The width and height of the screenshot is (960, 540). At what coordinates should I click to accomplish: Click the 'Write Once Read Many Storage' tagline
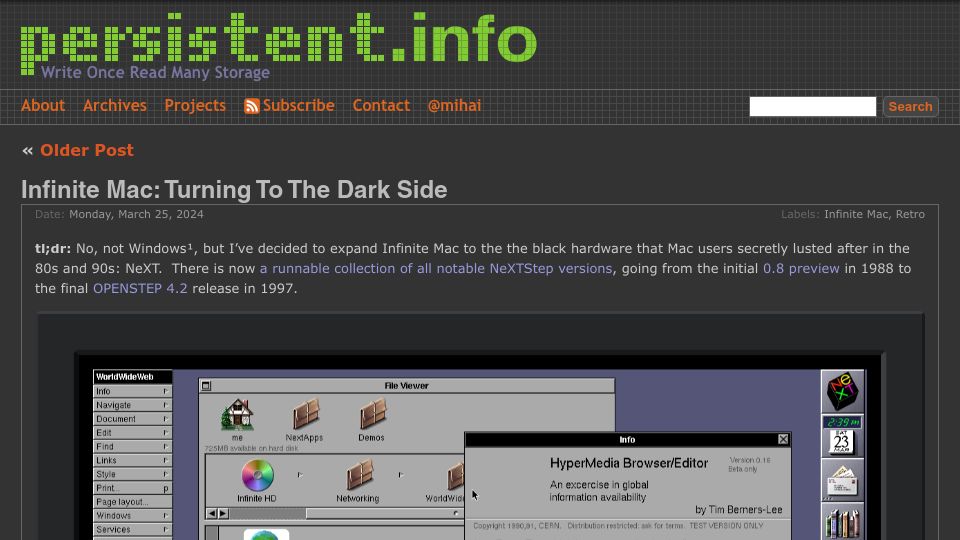click(156, 72)
